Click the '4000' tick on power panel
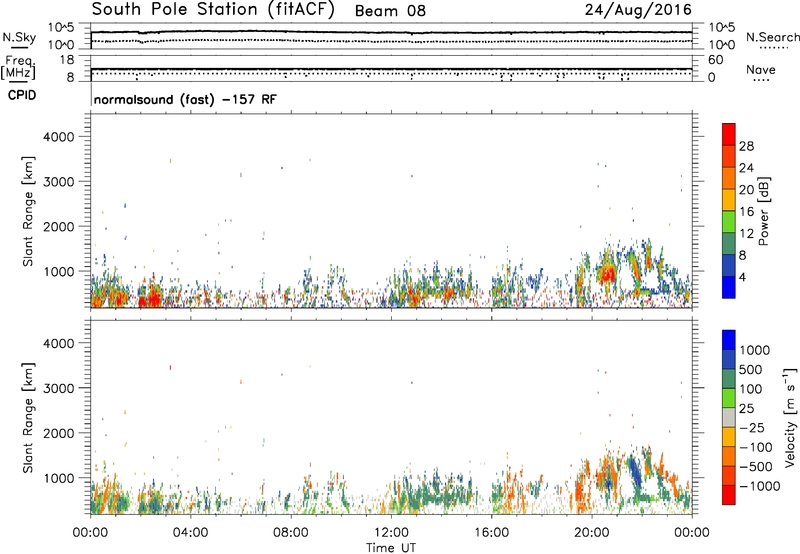This screenshot has width=800, height=554. point(59,137)
